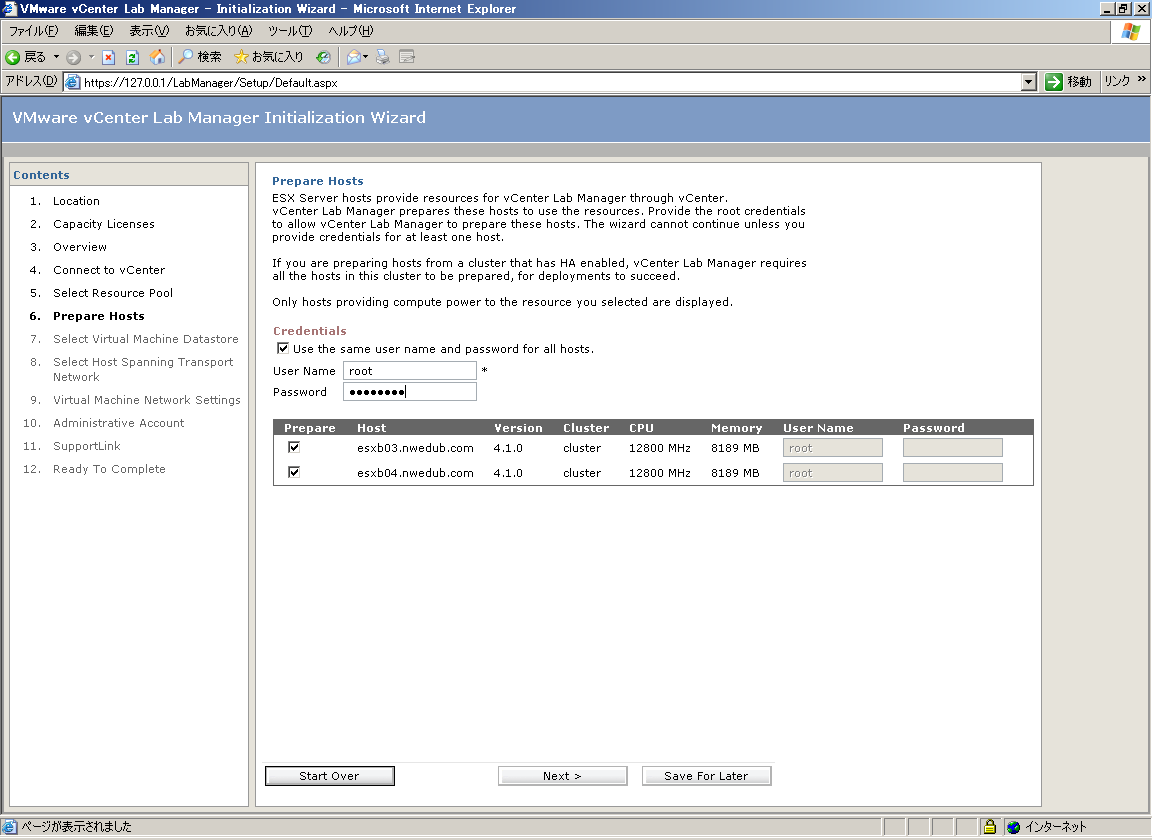This screenshot has width=1152, height=840.
Task: Toggle 'Use the same user name' checkbox
Action: click(x=283, y=348)
